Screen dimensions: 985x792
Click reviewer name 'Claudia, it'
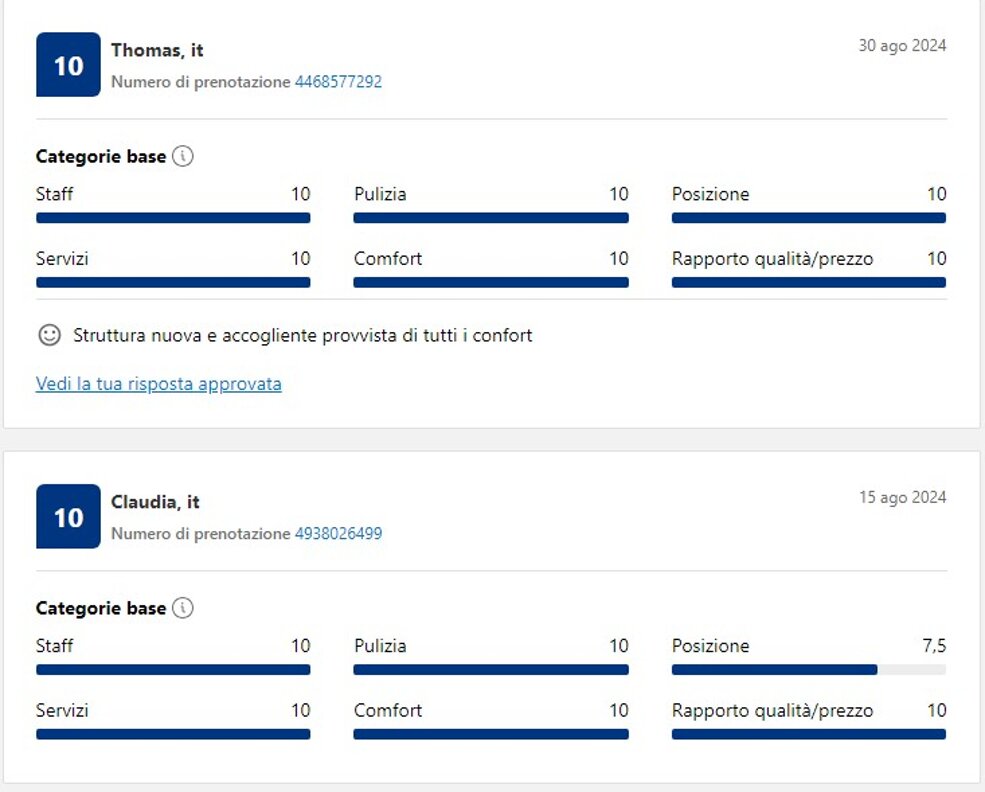tap(155, 502)
